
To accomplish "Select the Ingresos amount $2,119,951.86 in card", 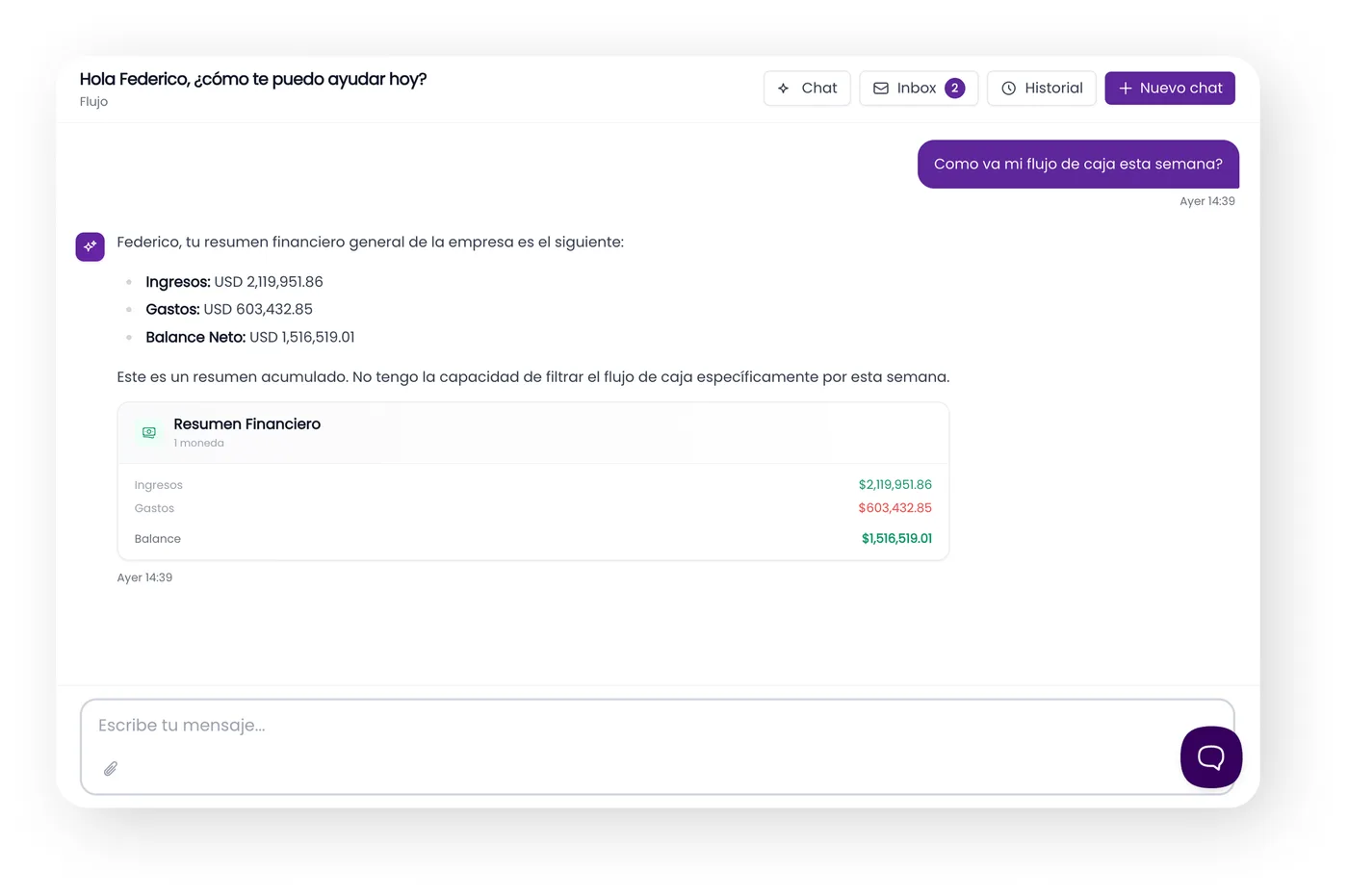I will pos(895,485).
